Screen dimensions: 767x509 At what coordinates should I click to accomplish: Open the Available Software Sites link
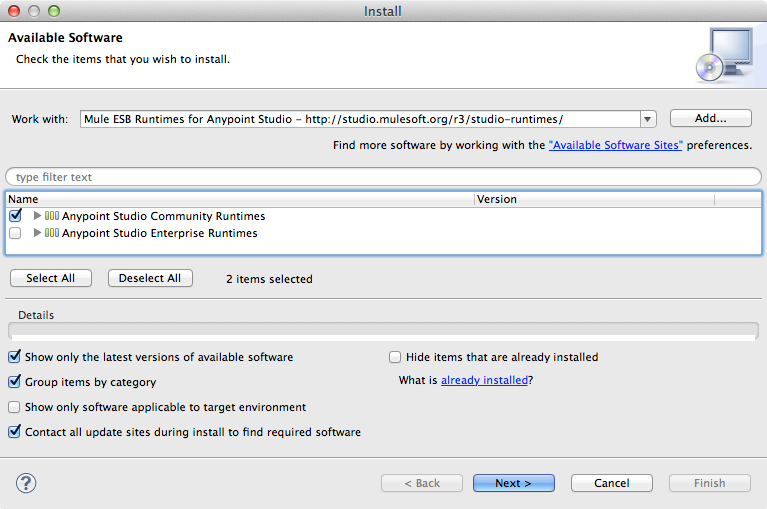[615, 146]
